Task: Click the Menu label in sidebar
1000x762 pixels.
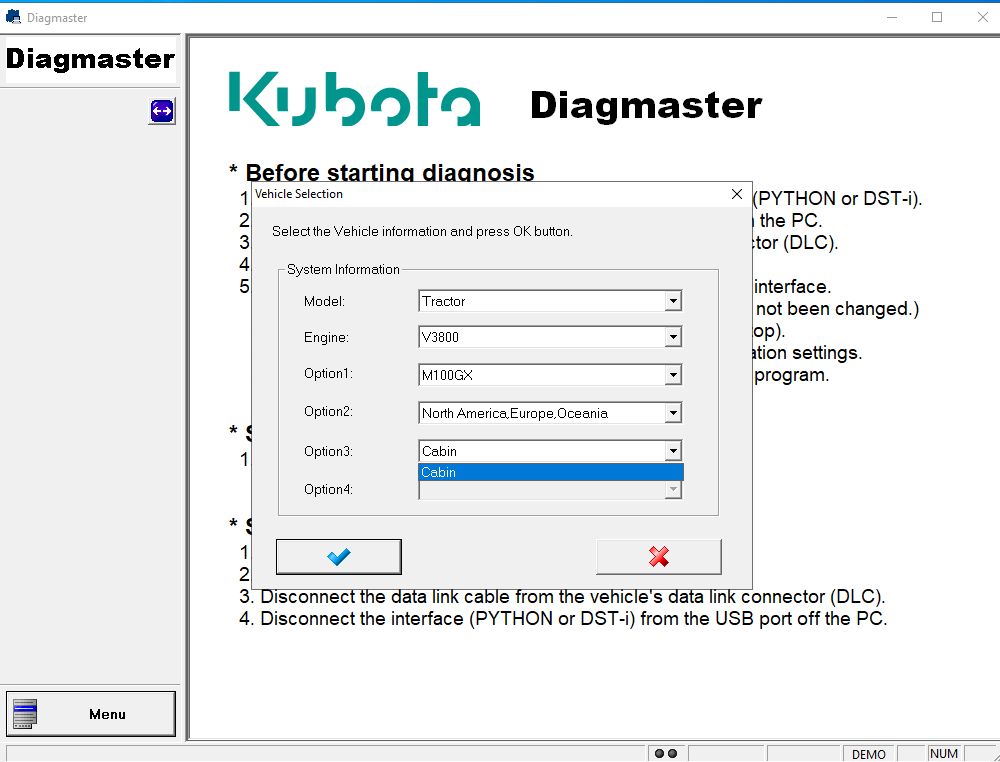Action: pyautogui.click(x=107, y=714)
